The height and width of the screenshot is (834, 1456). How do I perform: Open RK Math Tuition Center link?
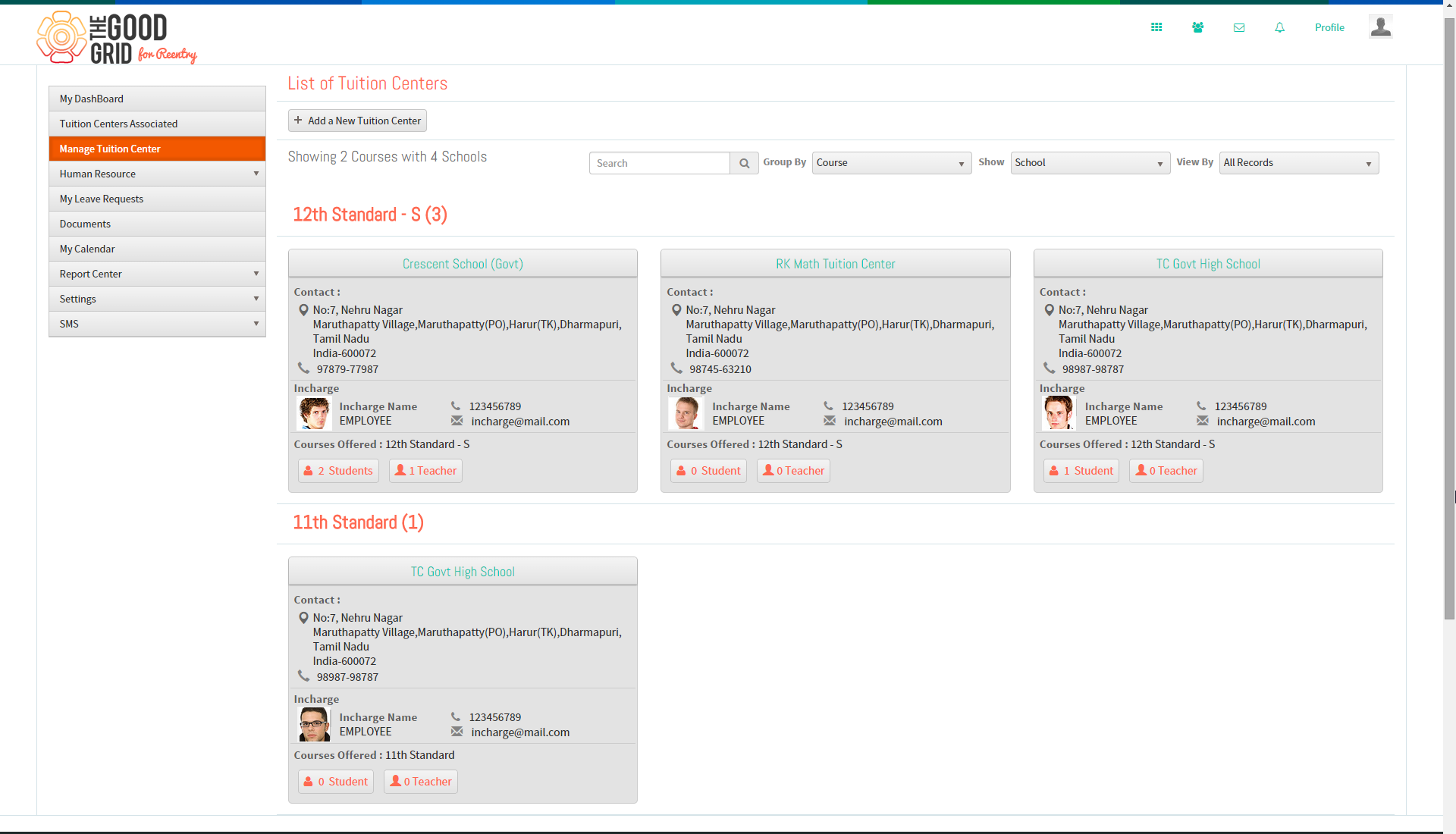[835, 264]
